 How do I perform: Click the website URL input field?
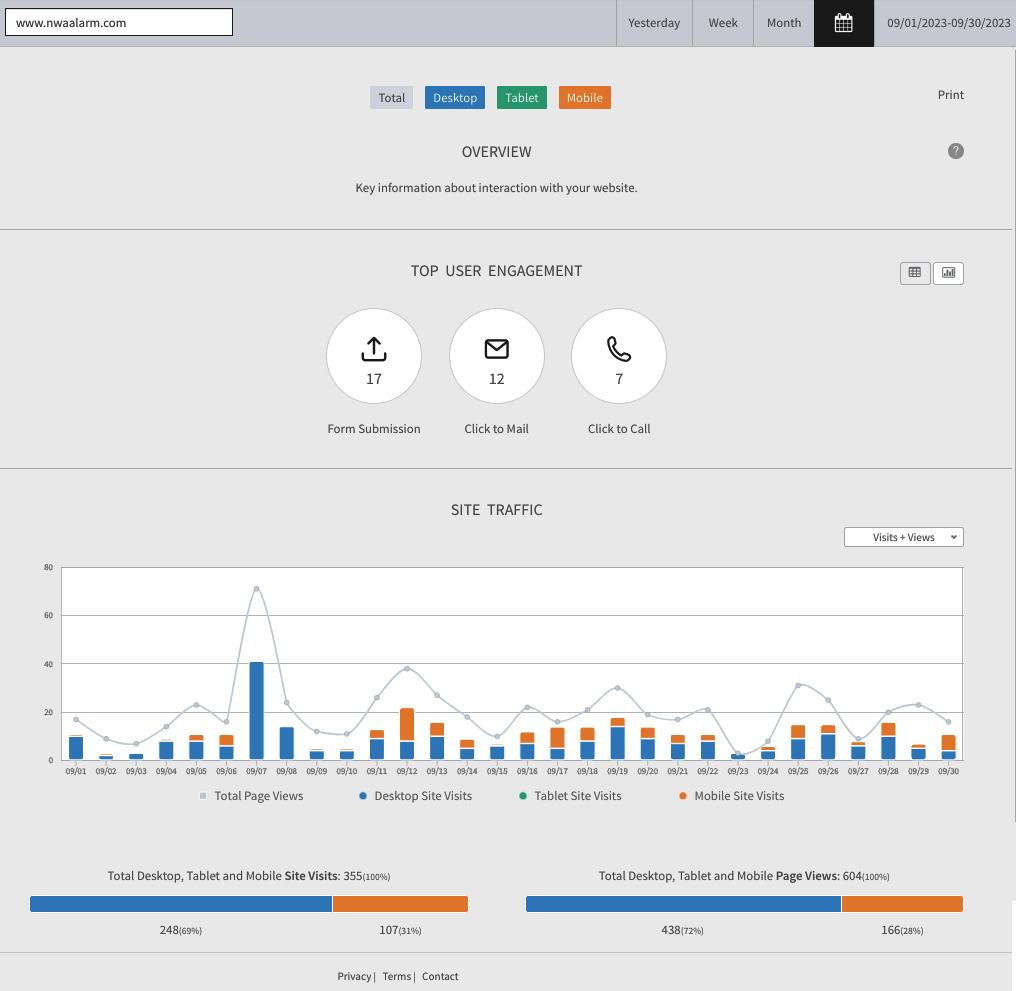(119, 22)
